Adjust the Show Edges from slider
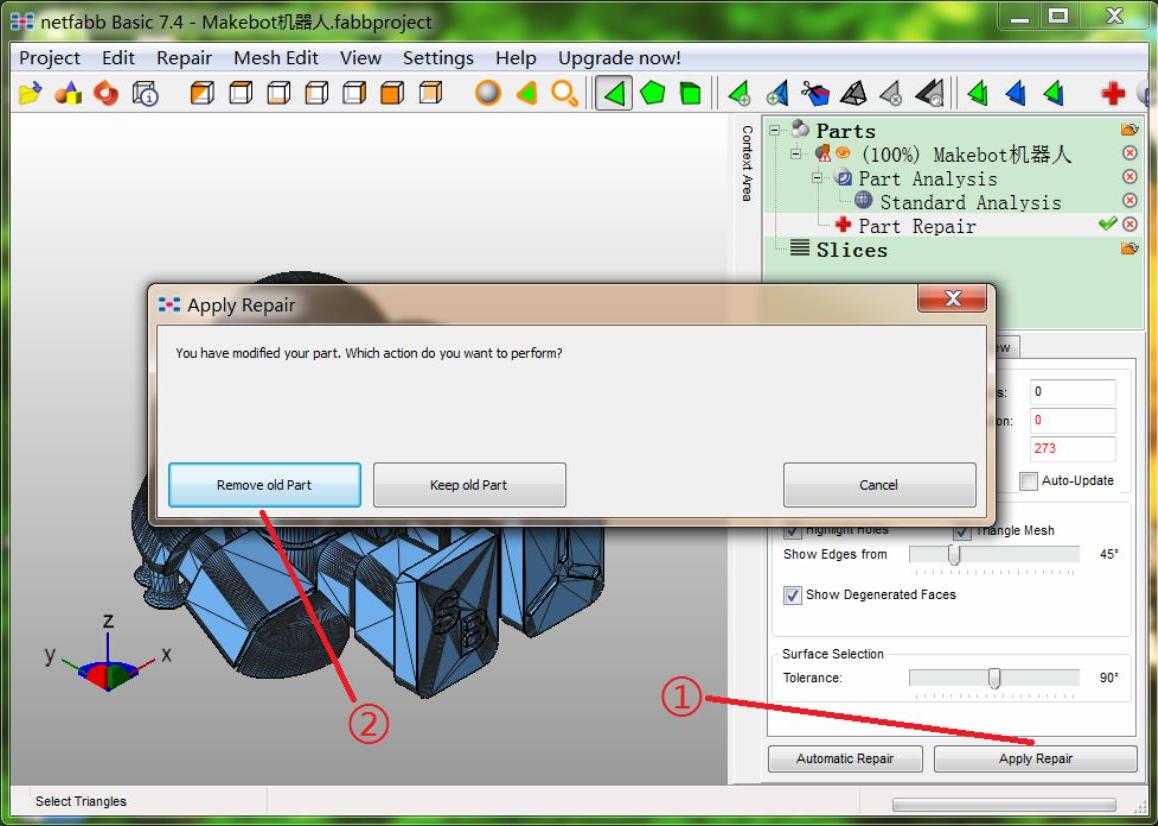 (x=953, y=554)
